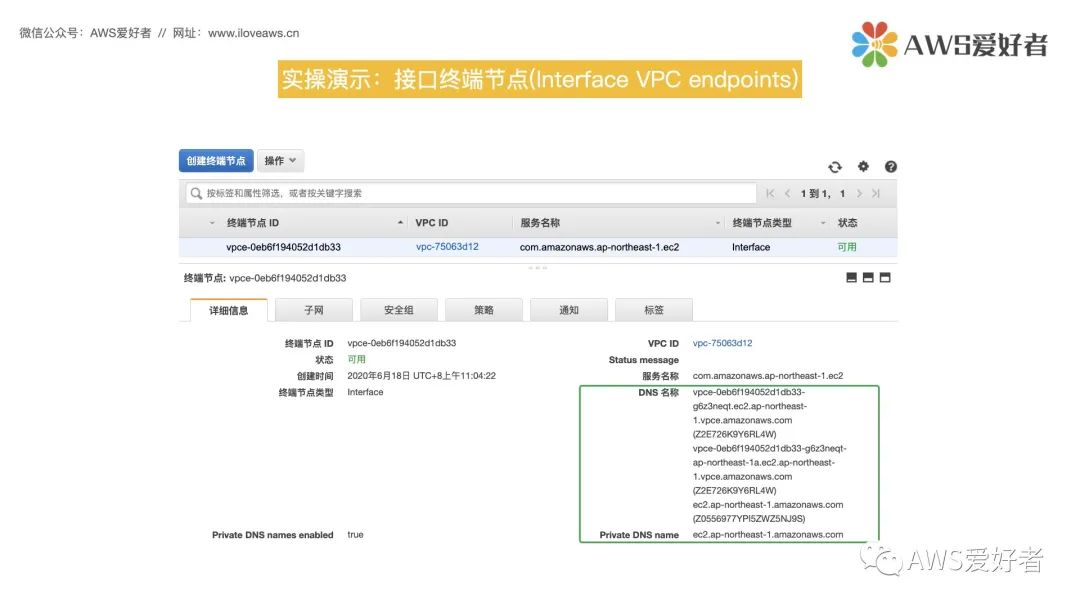The width and height of the screenshot is (1080, 608).
Task: Switch to 详细信息 tab
Action: click(x=229, y=311)
